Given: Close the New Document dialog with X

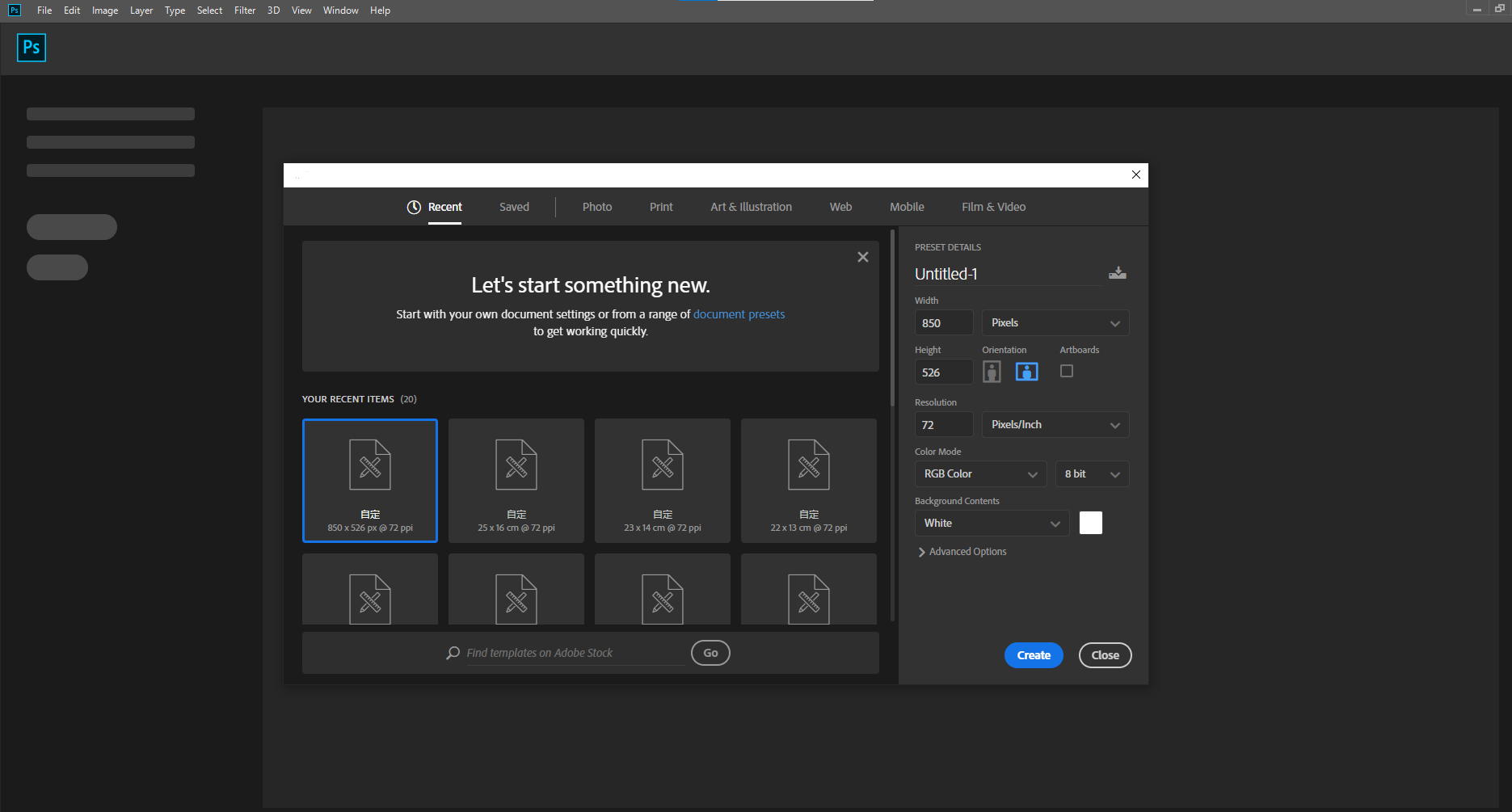Looking at the screenshot, I should tap(1136, 175).
